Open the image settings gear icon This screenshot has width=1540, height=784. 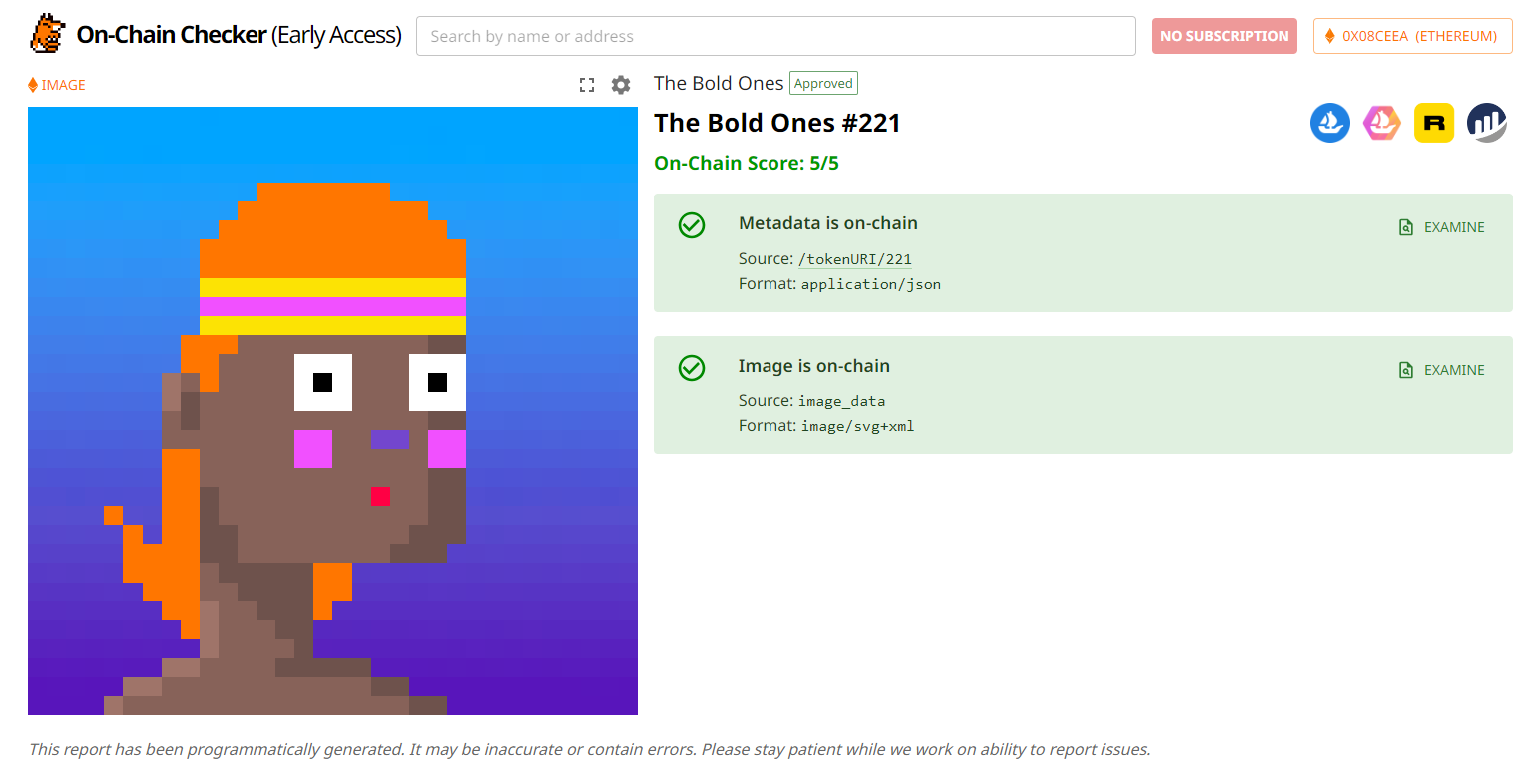(621, 85)
